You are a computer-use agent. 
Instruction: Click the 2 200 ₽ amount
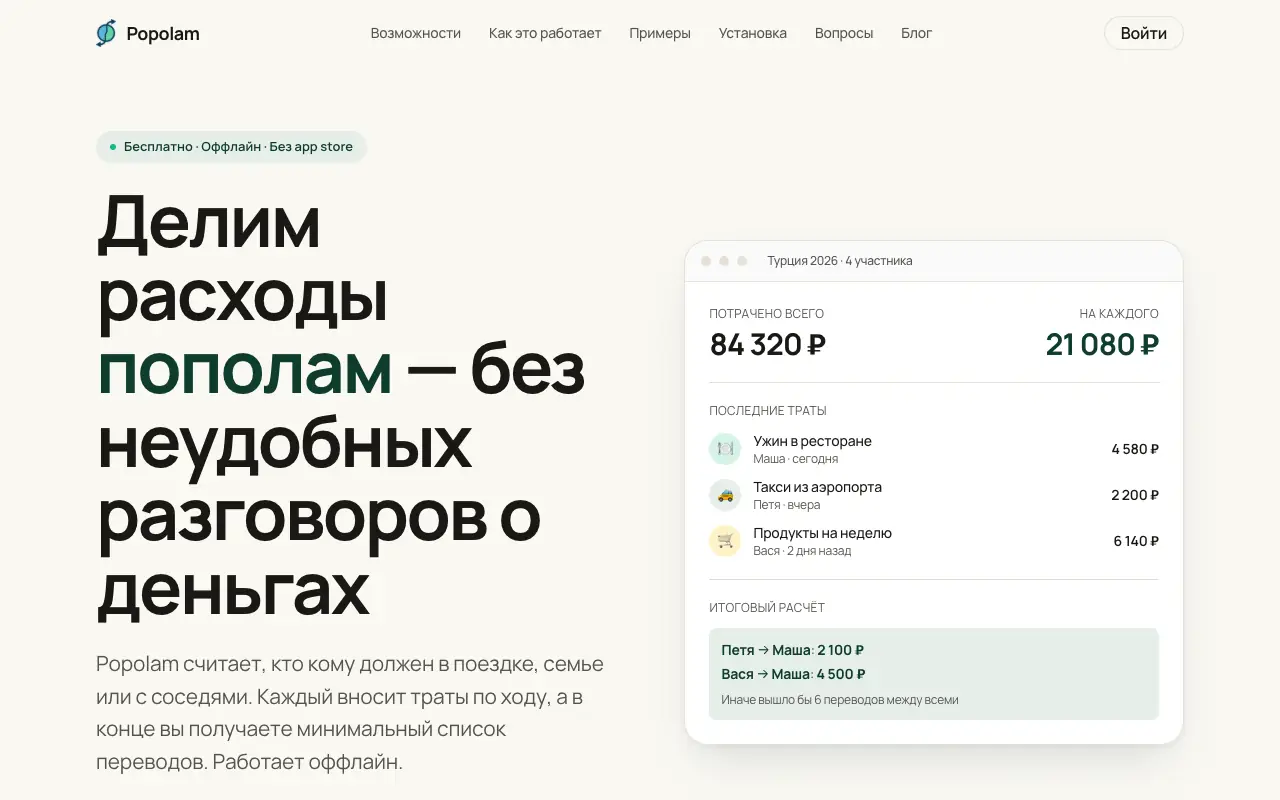point(1135,495)
